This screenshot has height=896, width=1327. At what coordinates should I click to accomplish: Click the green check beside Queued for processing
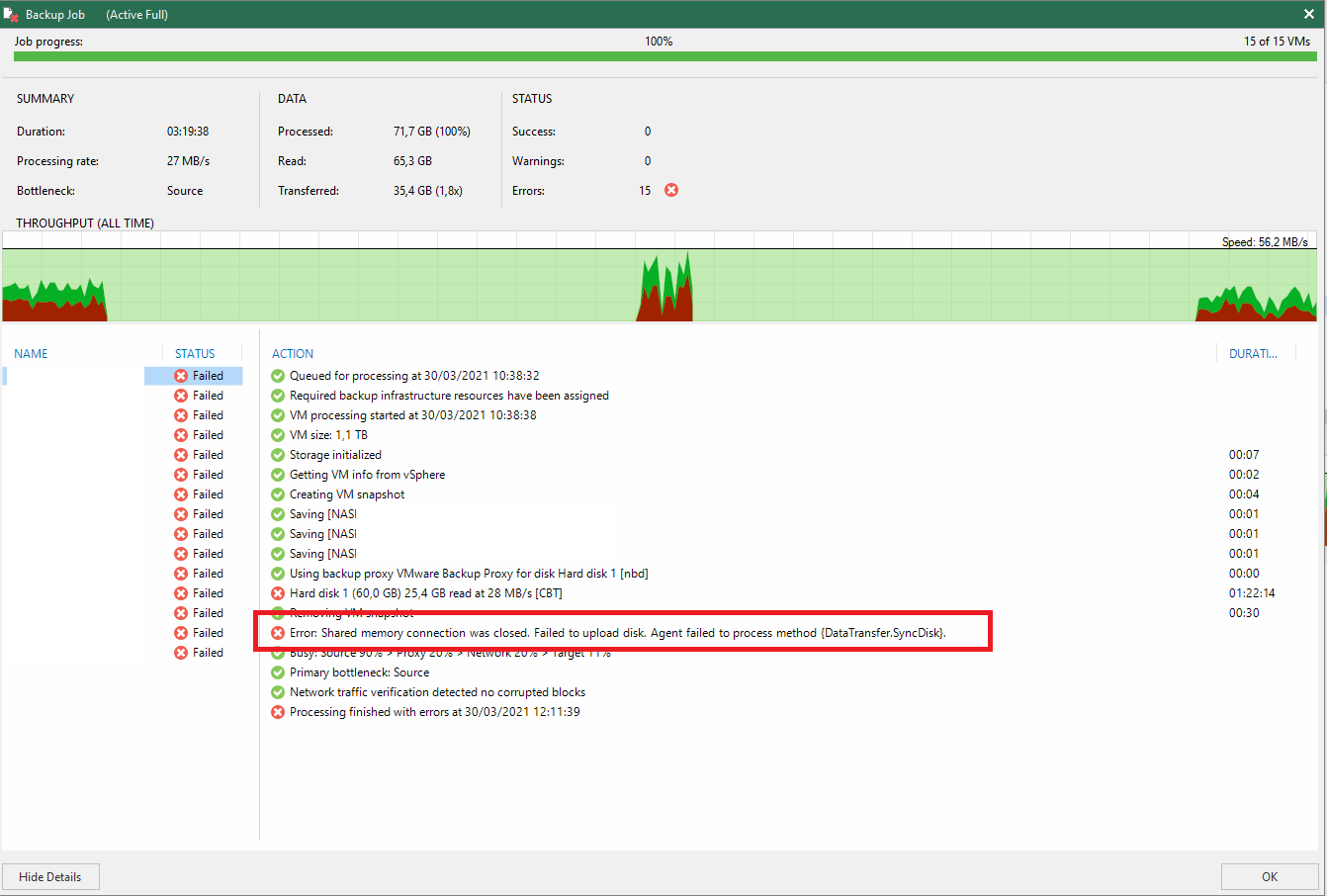tap(278, 376)
